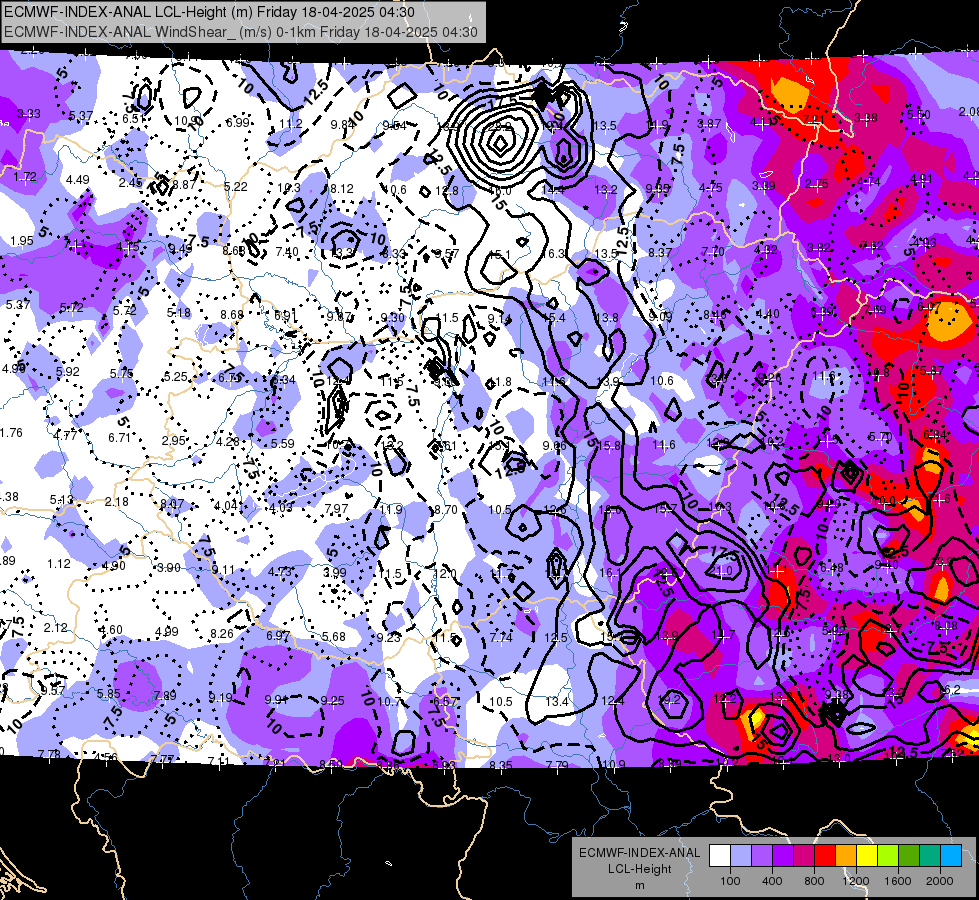This screenshot has height=900, width=979.
Task: Click the map value 11.2
Action: point(291,124)
